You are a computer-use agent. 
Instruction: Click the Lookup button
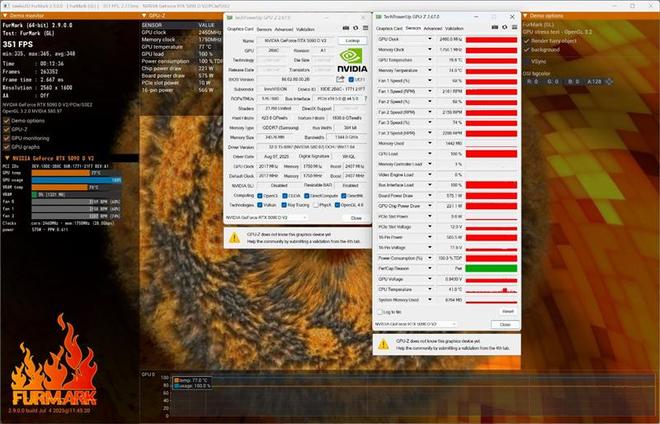(x=352, y=41)
